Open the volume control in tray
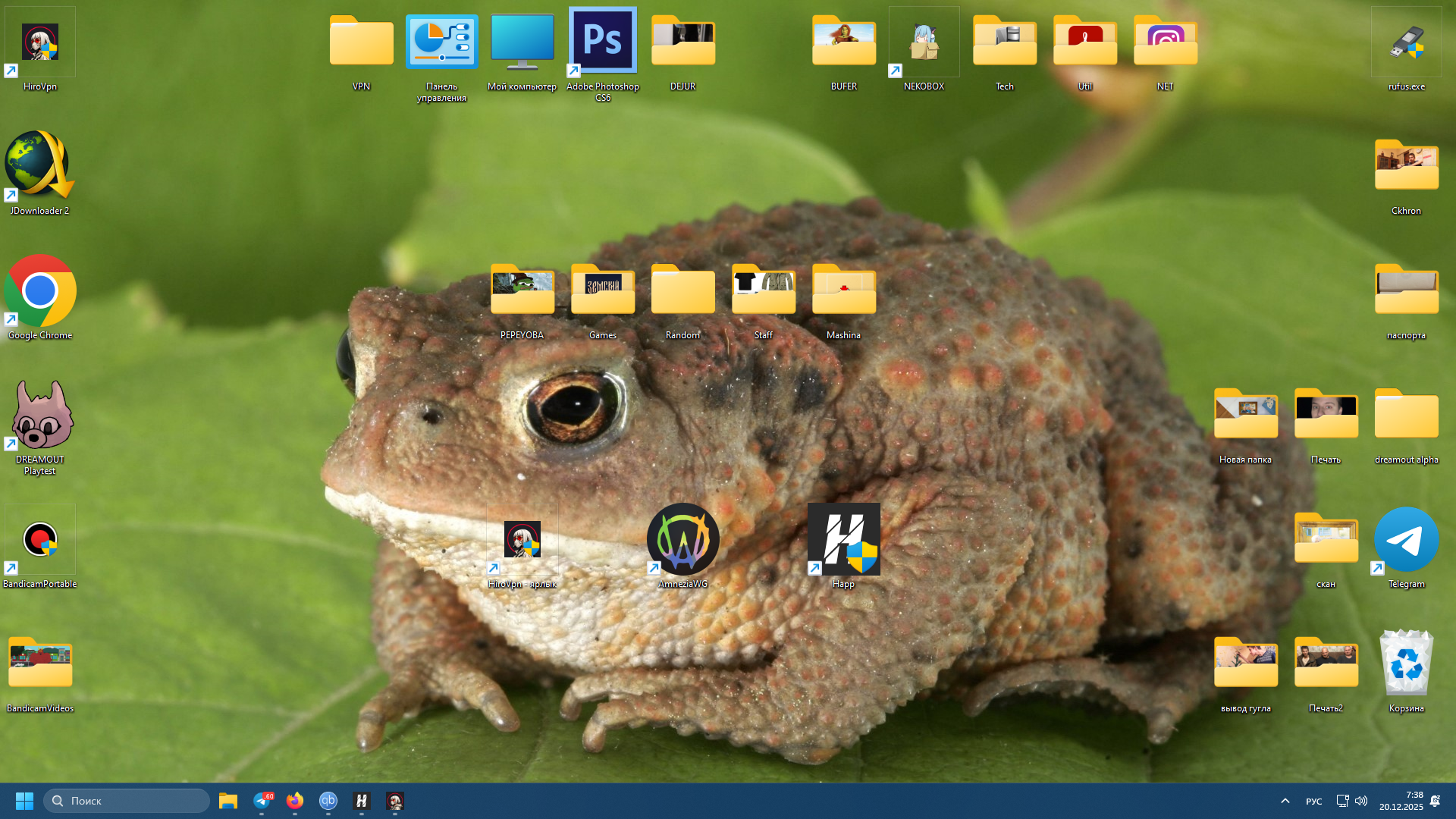The width and height of the screenshot is (1456, 819). tap(1361, 801)
